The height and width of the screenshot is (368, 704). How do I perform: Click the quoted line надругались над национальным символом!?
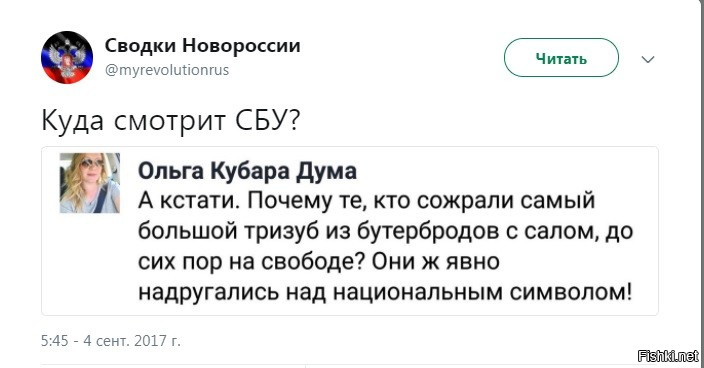pyautogui.click(x=385, y=292)
